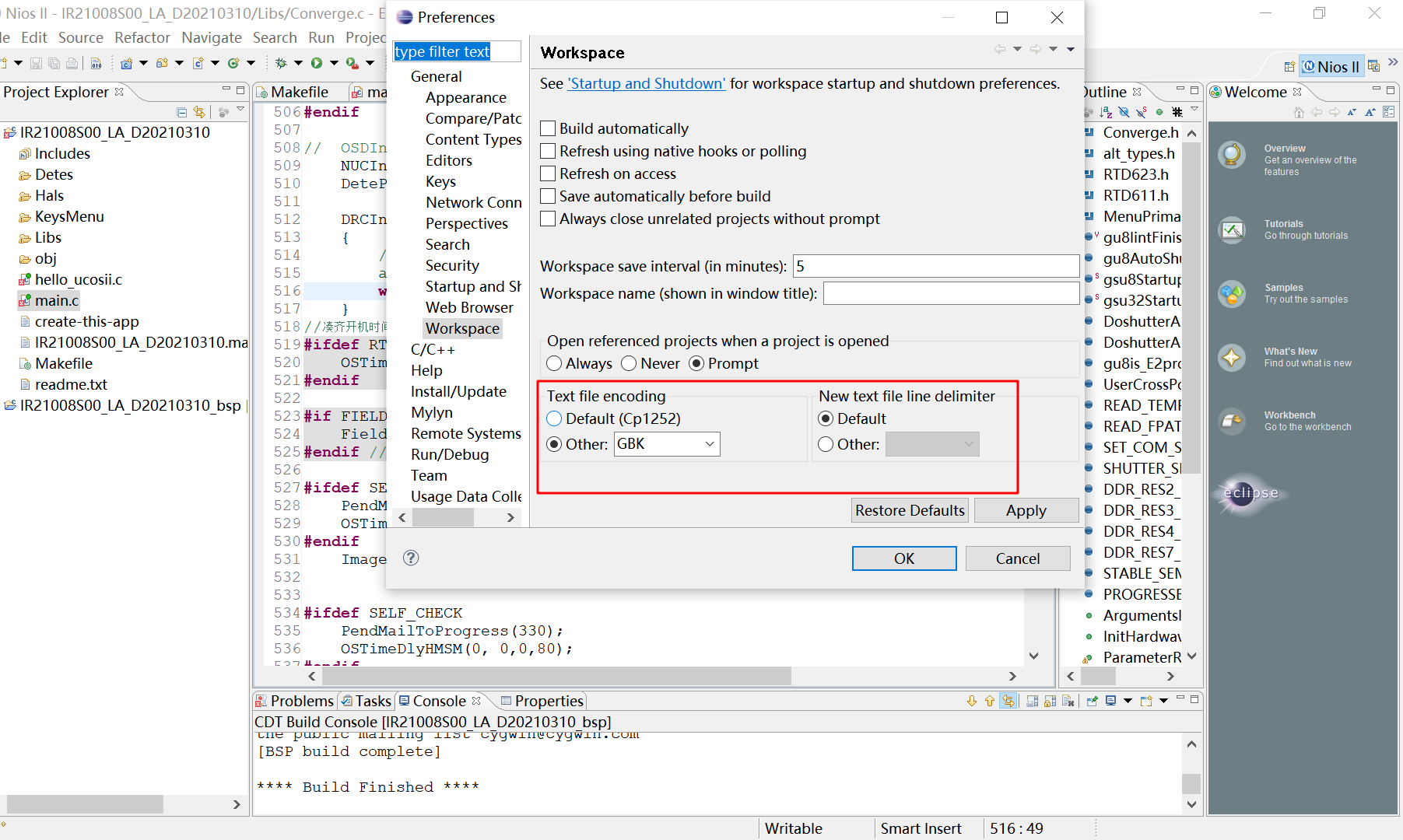Open Console display dropdown arrow
Viewport: 1403px width, 840px height.
coord(1128,701)
